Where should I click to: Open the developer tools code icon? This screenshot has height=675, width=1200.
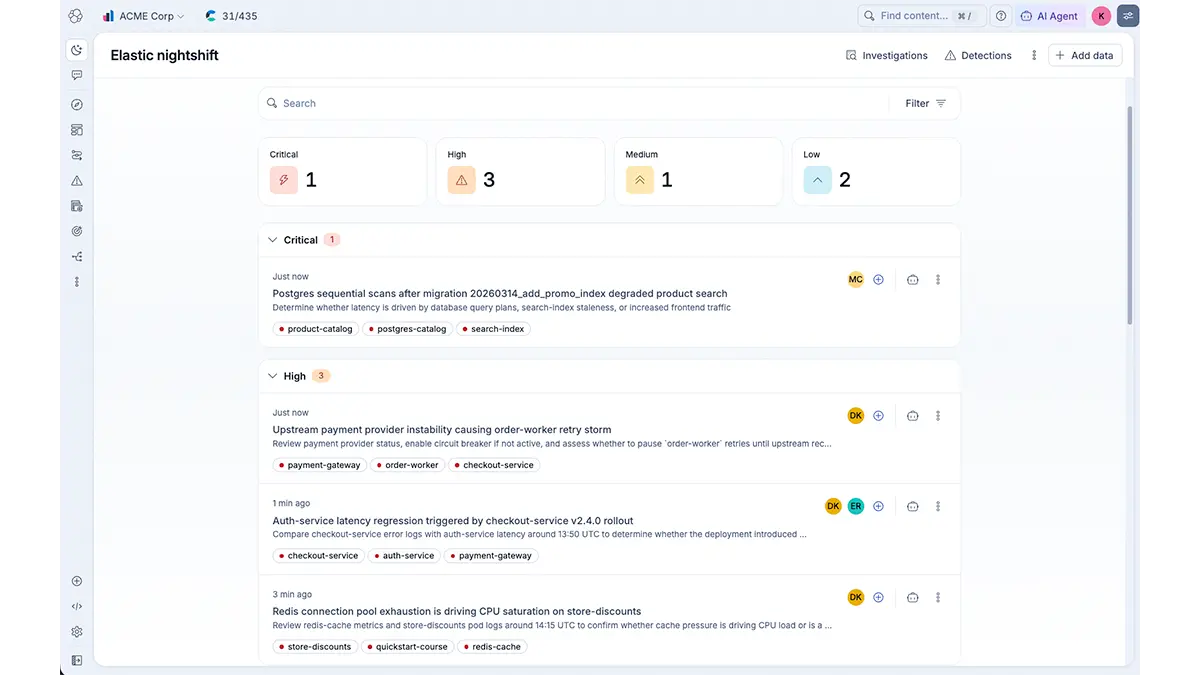(x=77, y=606)
